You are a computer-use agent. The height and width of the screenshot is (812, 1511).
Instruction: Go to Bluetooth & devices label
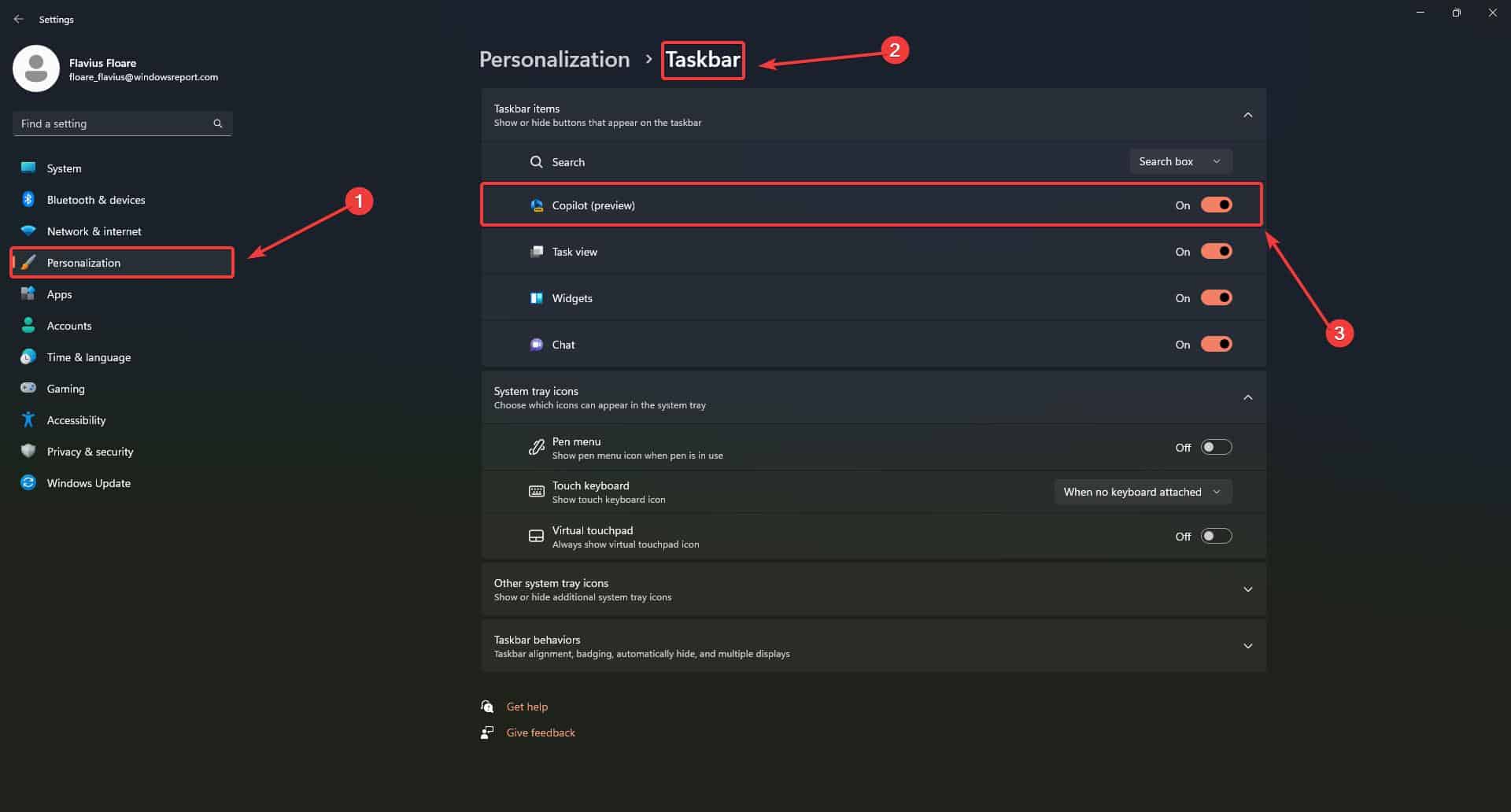point(96,200)
